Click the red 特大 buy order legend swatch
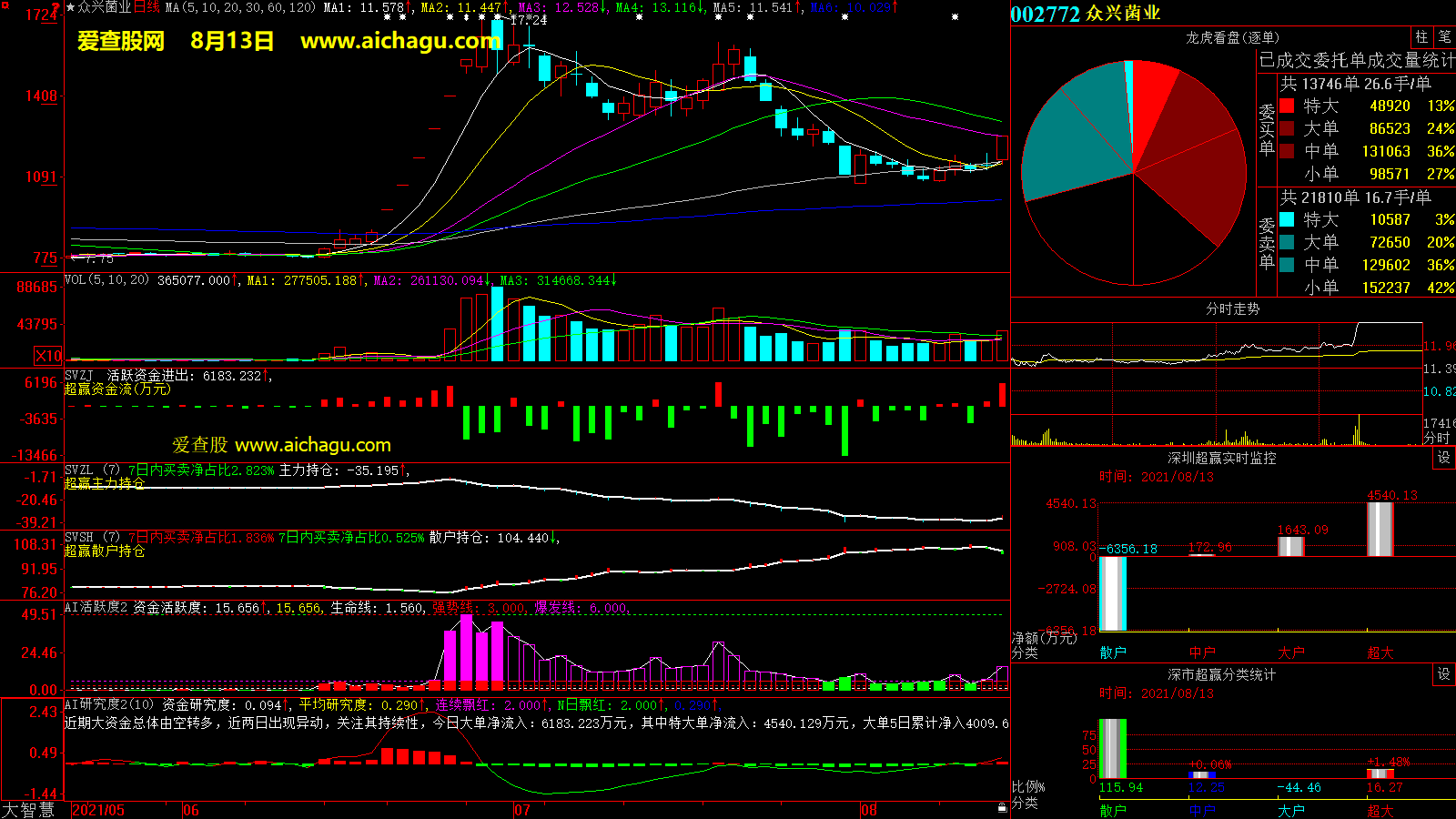 coord(1287,106)
